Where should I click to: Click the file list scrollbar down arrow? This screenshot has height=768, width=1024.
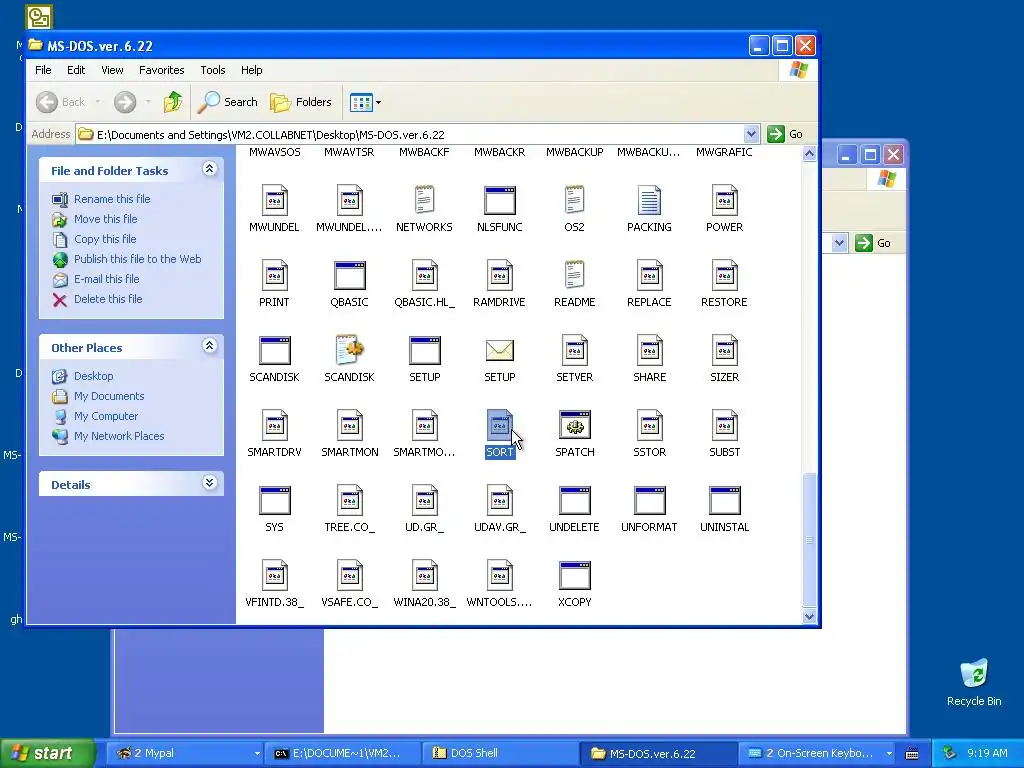pyautogui.click(x=809, y=616)
